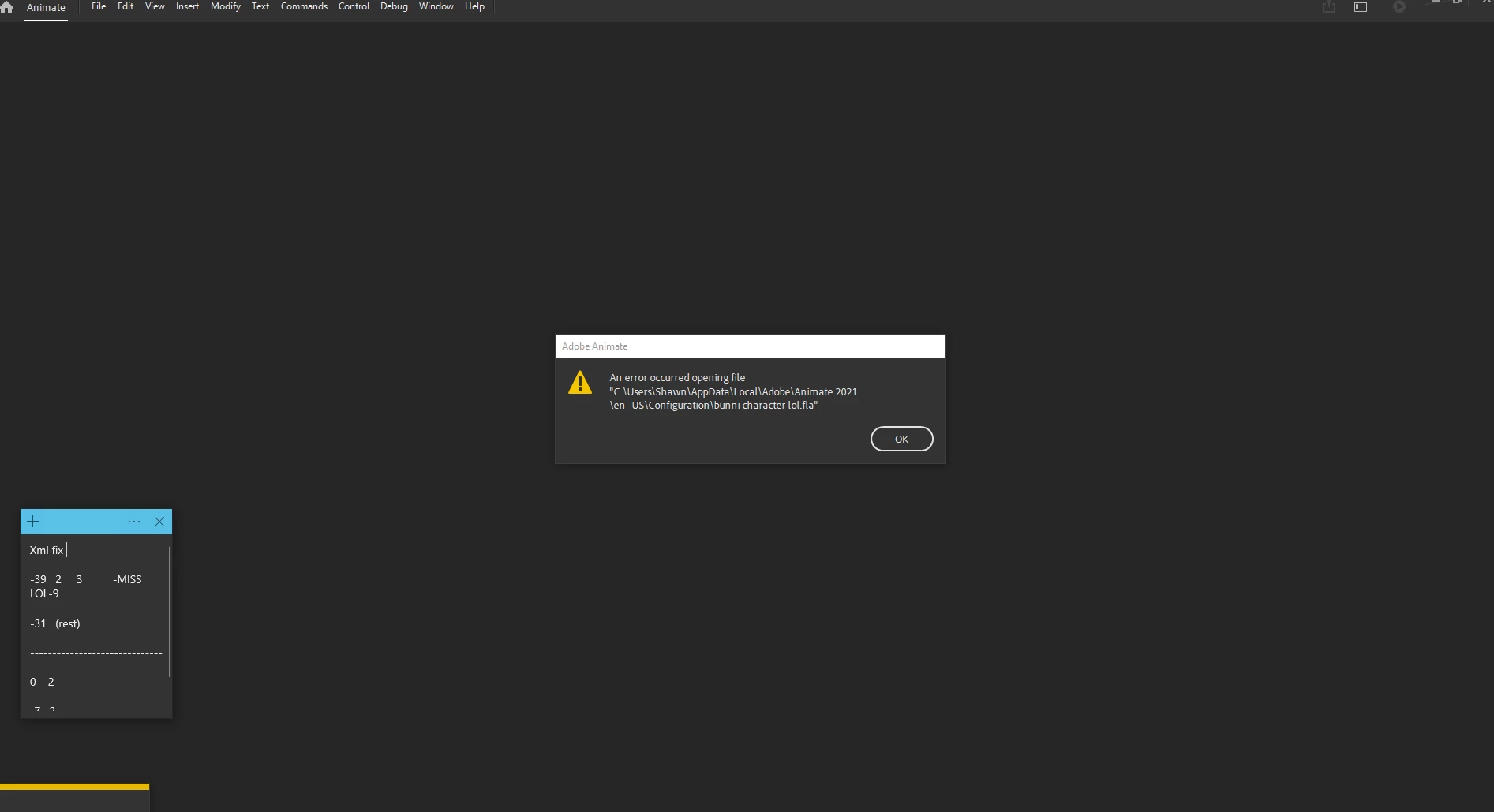Click the yellow warning icon in dialog
The image size is (1494, 812).
(x=580, y=383)
